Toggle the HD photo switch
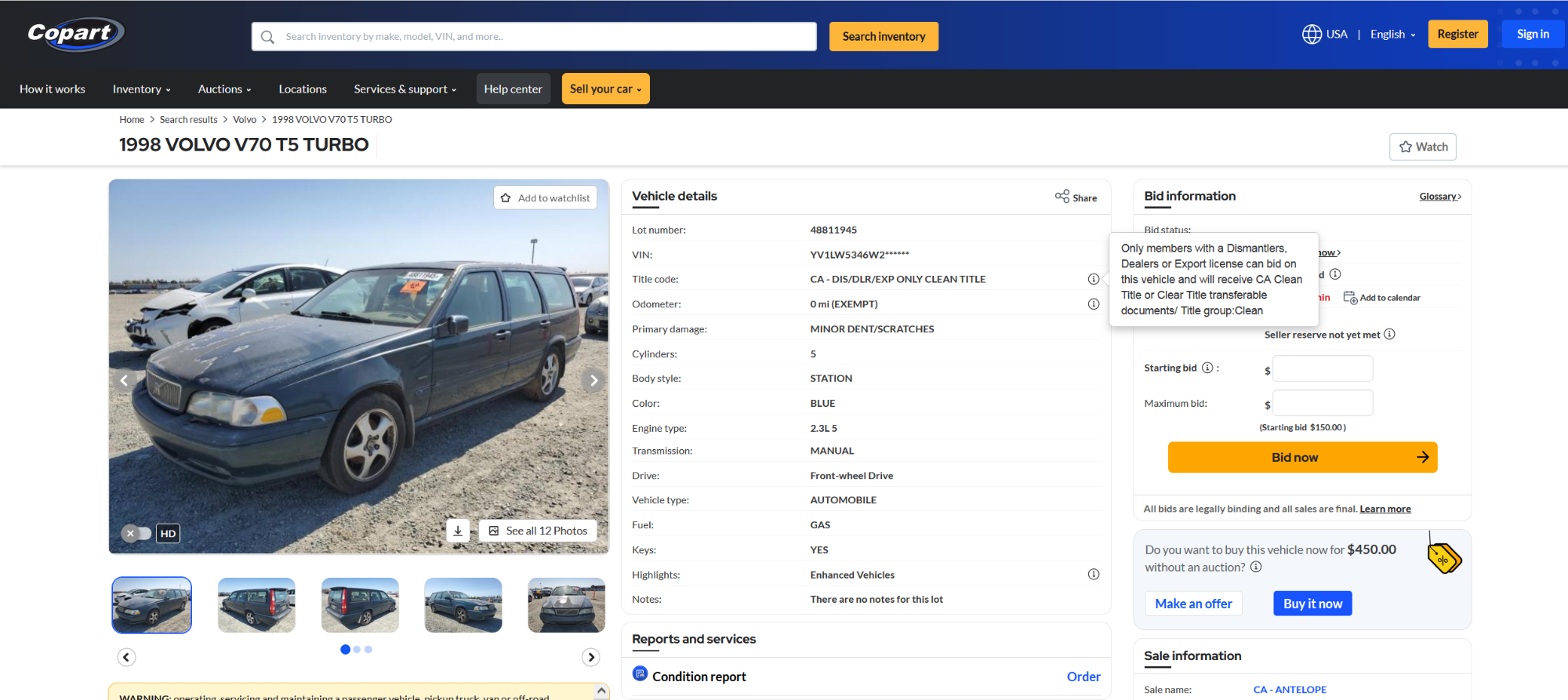Screen dimensions: 1568x700 136,533
